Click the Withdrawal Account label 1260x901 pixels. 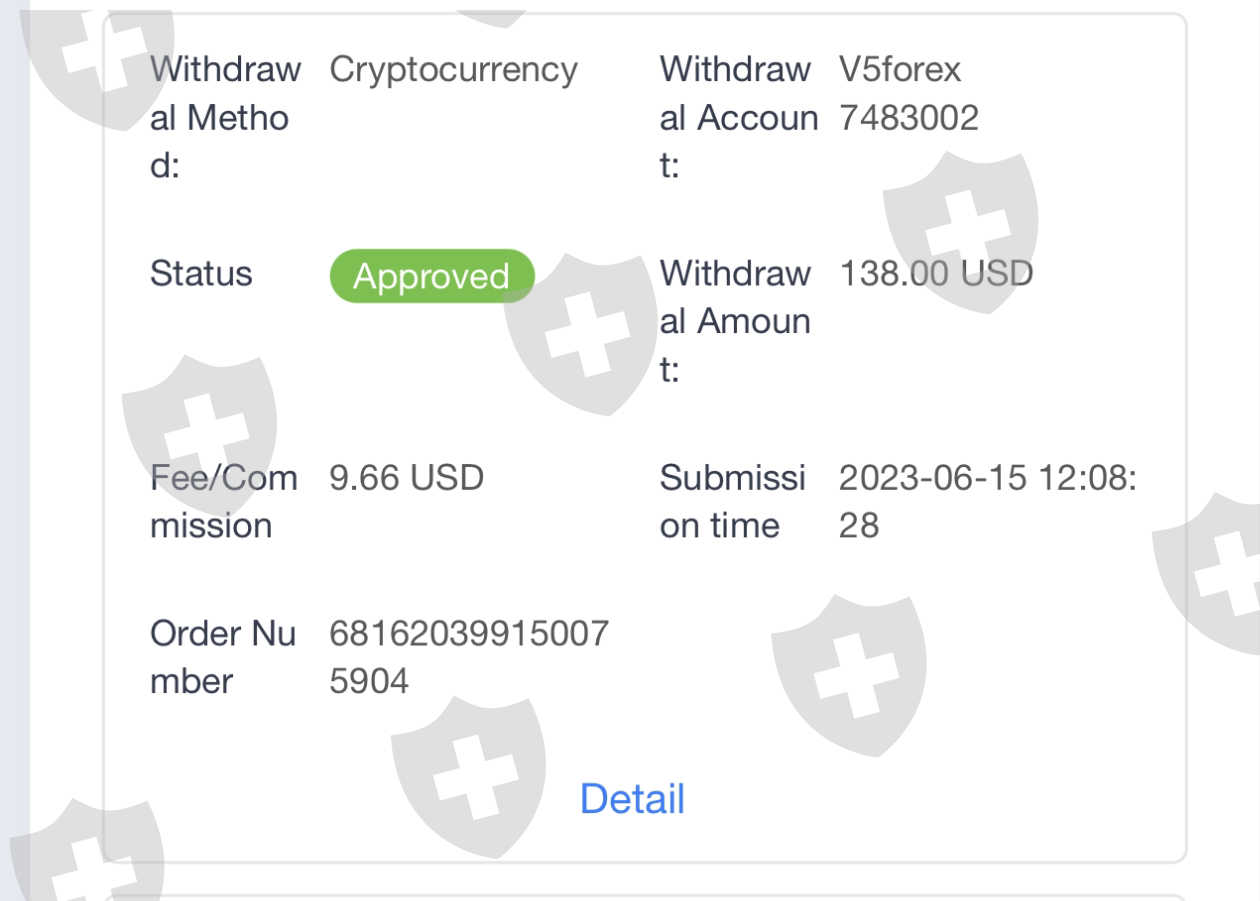pos(738,118)
